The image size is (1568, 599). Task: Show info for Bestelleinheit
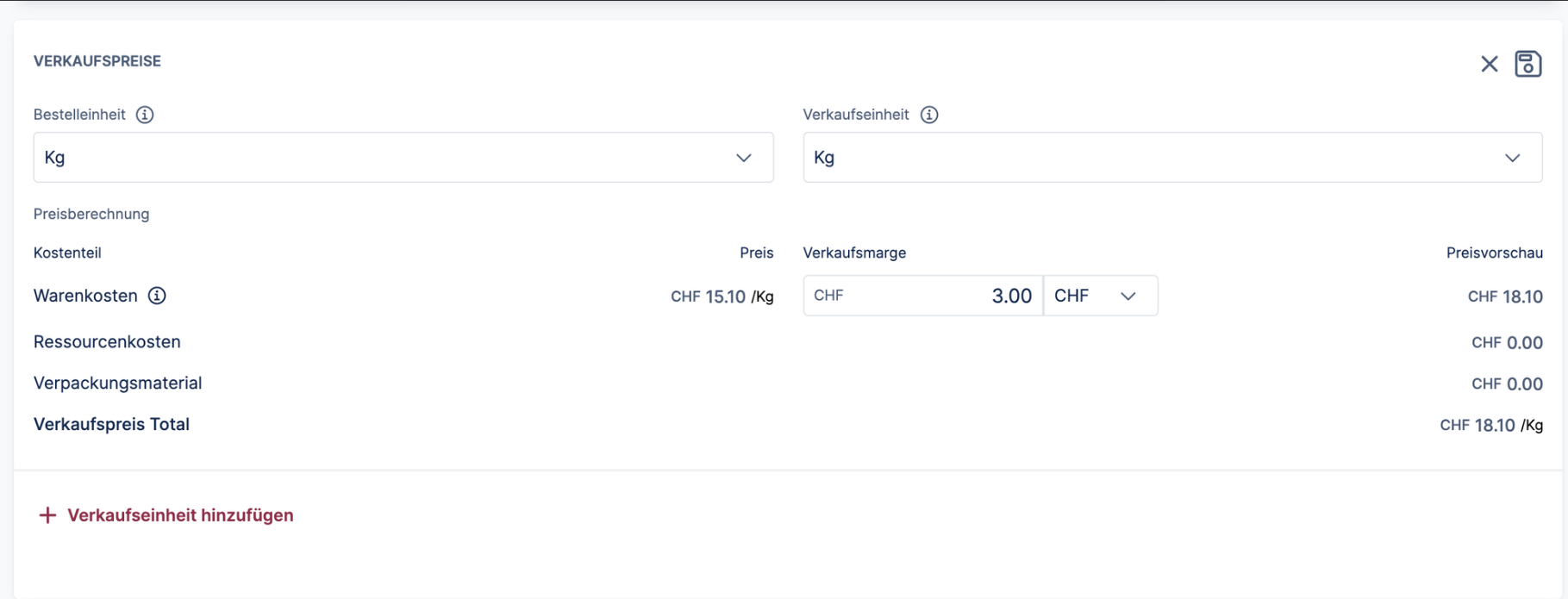pyautogui.click(x=145, y=115)
